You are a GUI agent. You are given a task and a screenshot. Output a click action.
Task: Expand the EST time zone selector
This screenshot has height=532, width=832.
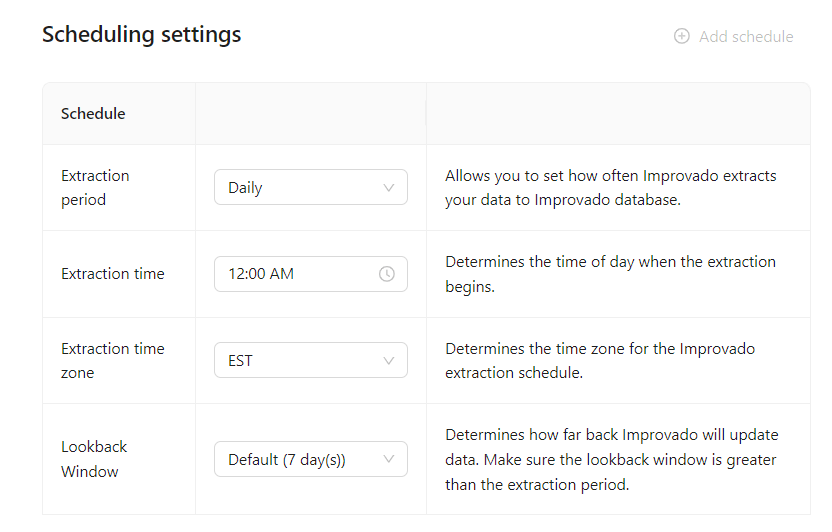[311, 360]
